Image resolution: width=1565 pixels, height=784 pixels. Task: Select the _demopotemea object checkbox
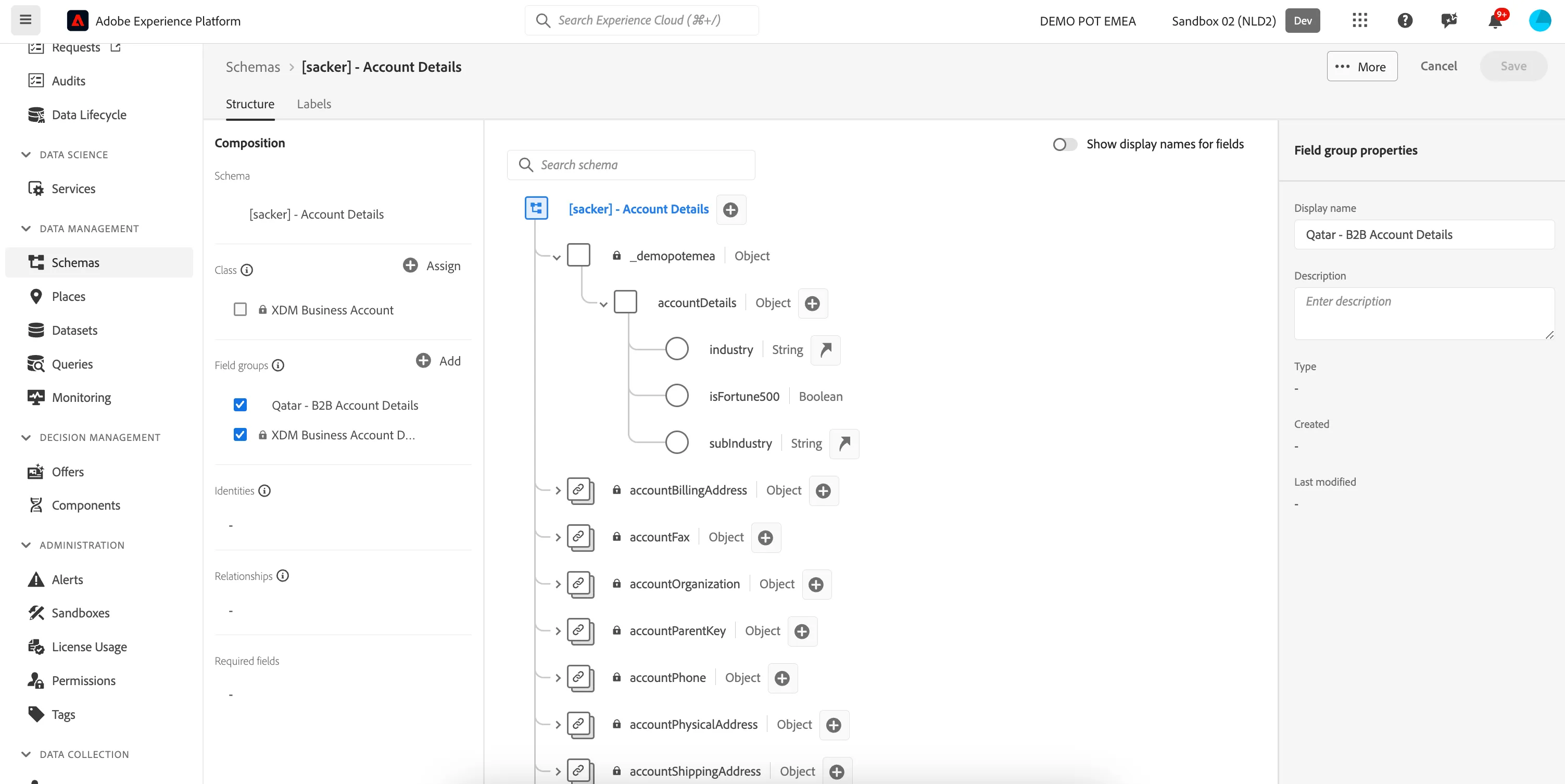578,255
